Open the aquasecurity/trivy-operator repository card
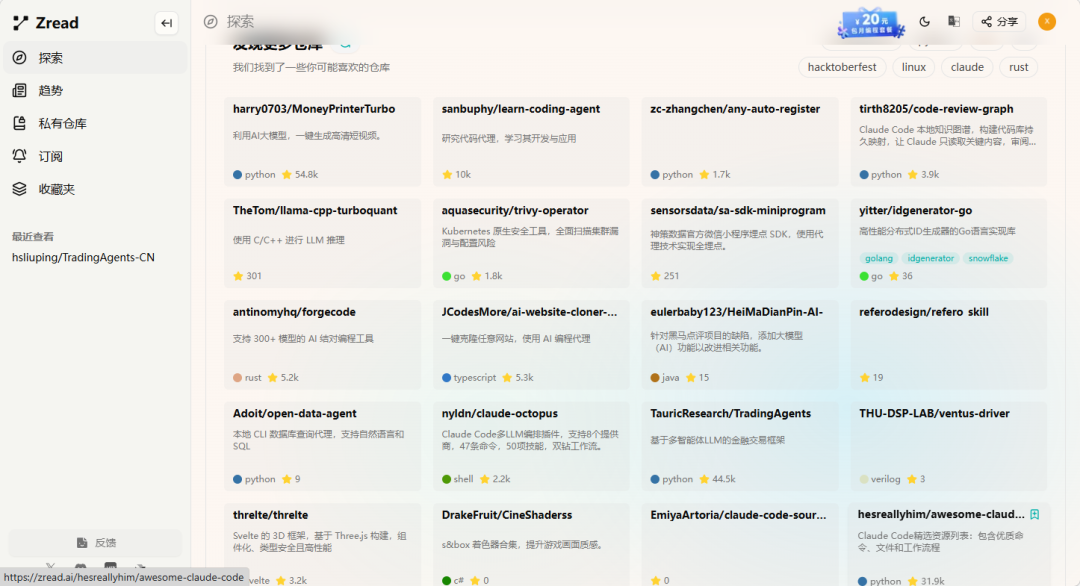Viewport: 1080px width, 586px height. click(x=531, y=243)
